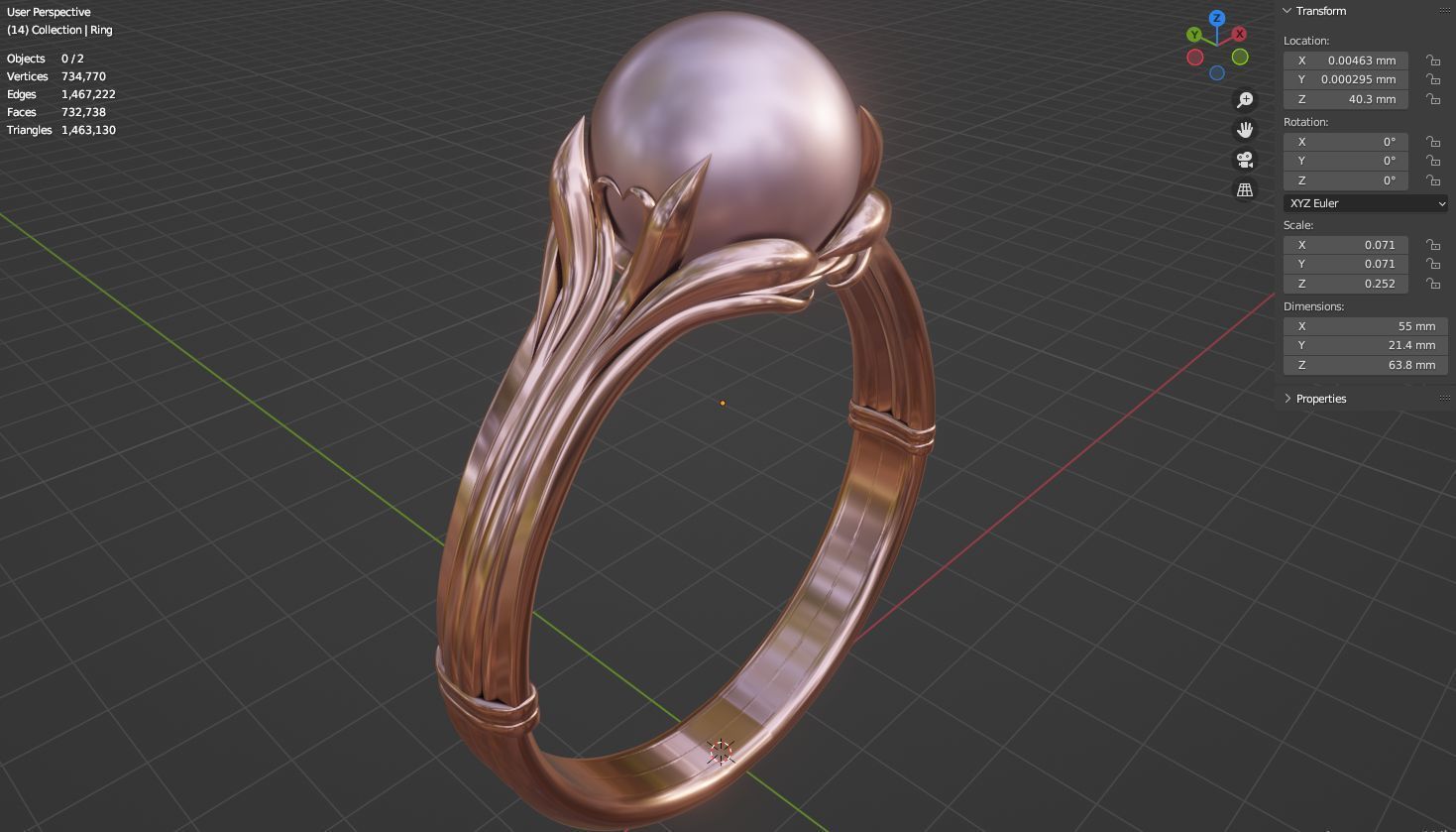Click the Dimensions Z field 63.8 mm
This screenshot has height=832, width=1456.
1366,365
